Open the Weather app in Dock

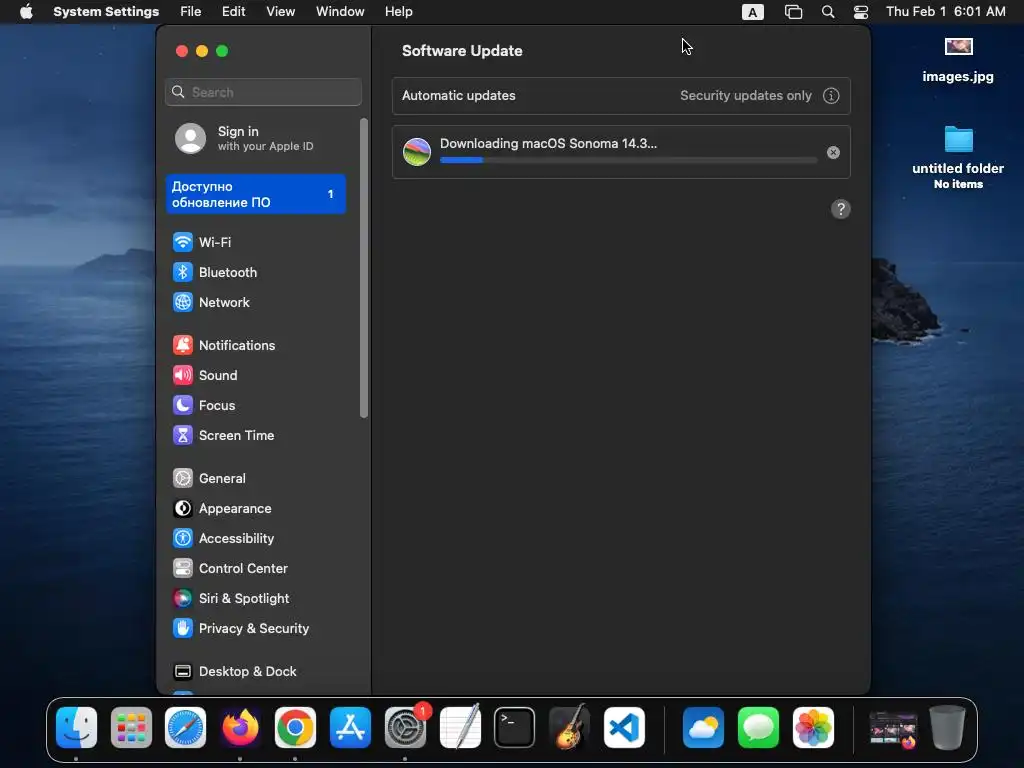tap(703, 728)
